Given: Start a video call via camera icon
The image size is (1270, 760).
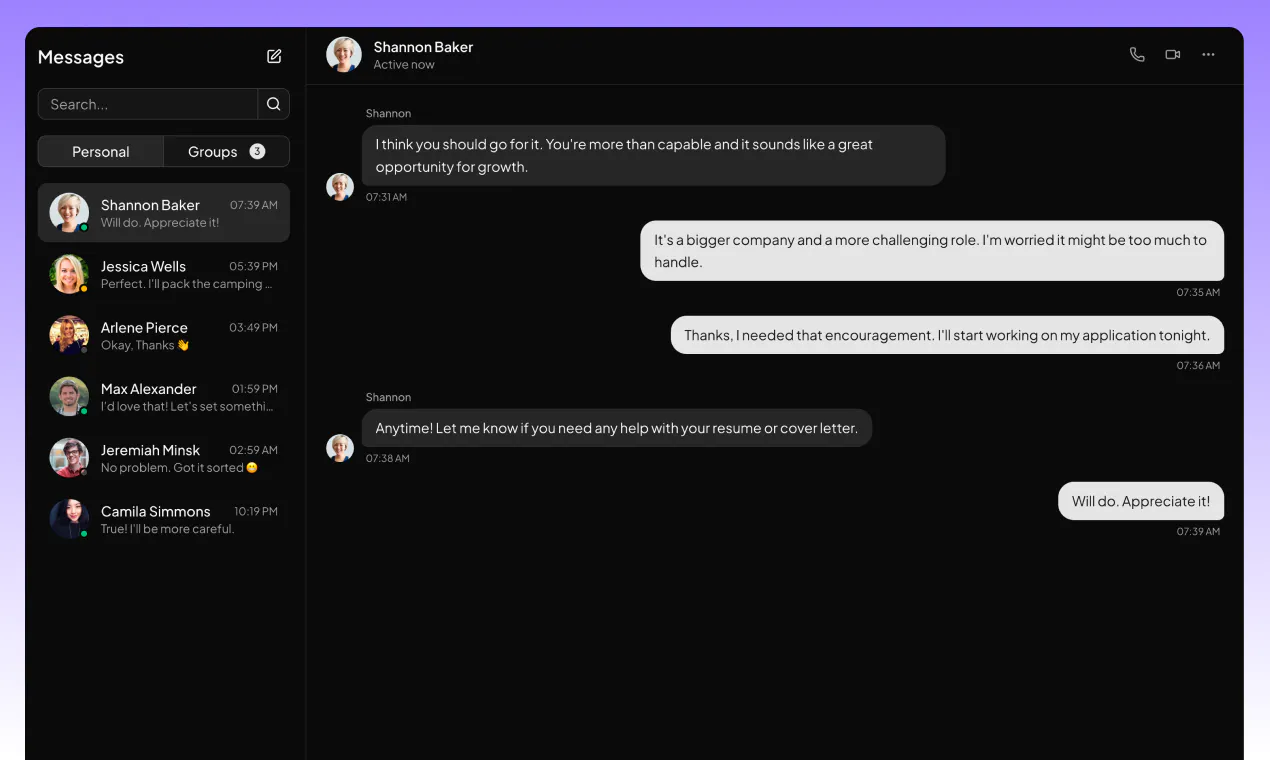Looking at the screenshot, I should point(1173,54).
